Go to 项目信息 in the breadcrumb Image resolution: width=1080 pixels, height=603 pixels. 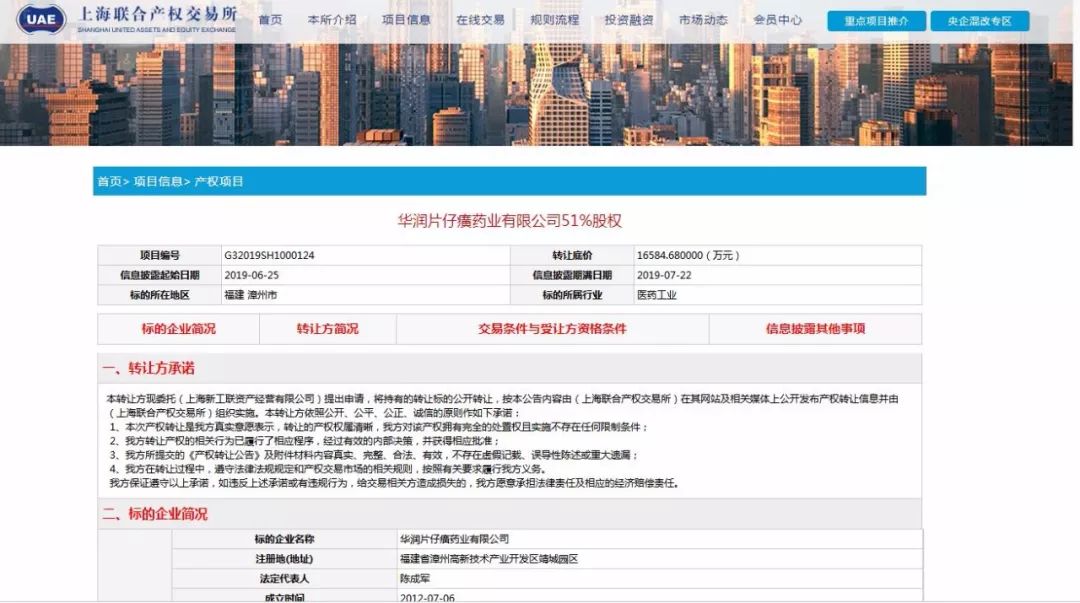click(157, 181)
